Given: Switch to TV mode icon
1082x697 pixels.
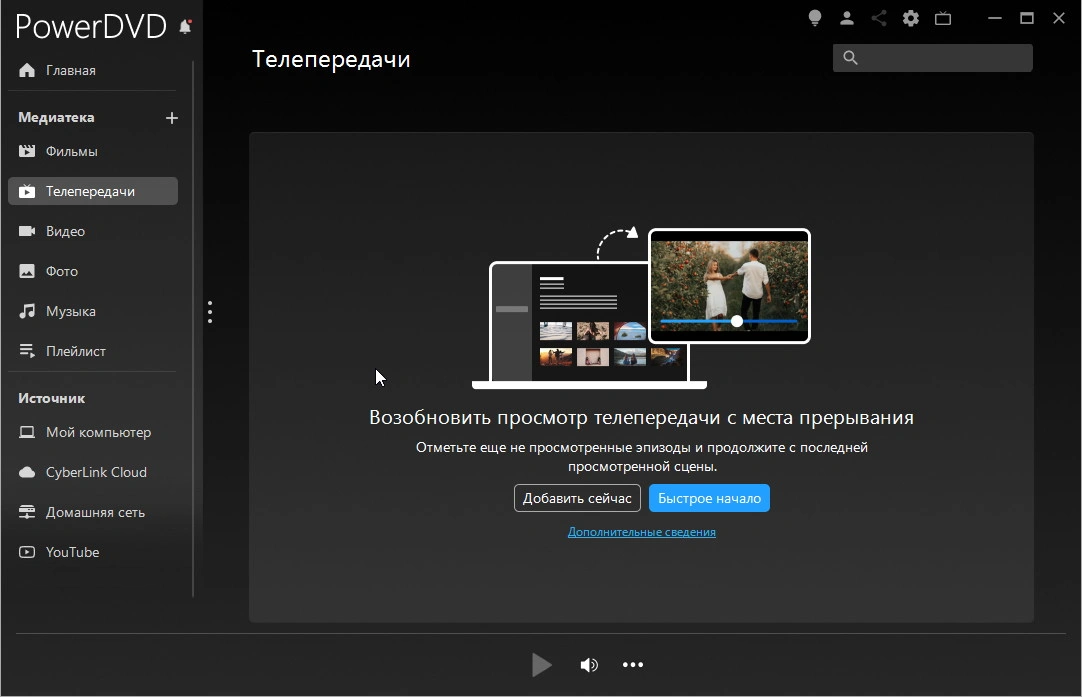Looking at the screenshot, I should (942, 18).
